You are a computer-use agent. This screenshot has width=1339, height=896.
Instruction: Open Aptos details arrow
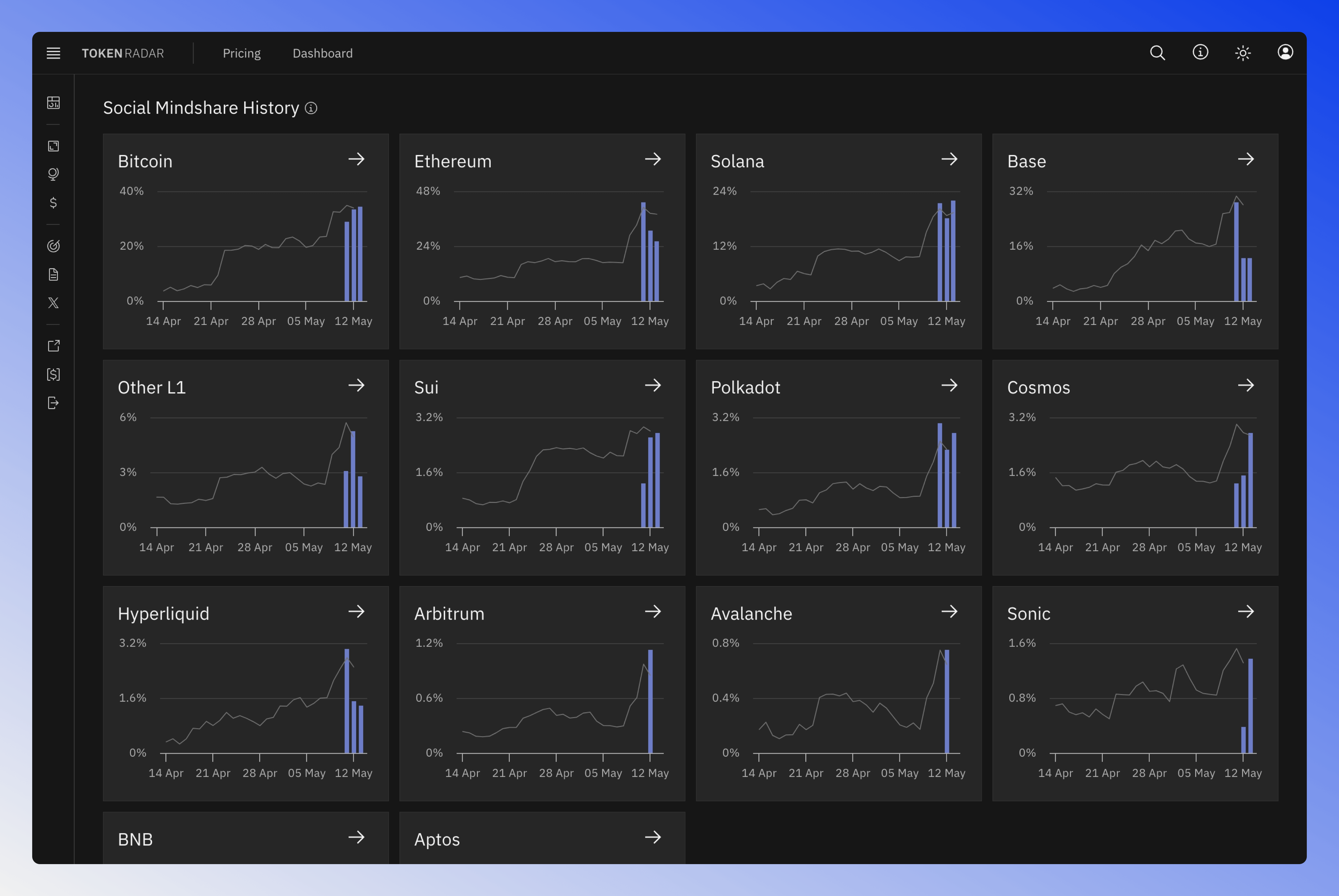[x=653, y=838]
